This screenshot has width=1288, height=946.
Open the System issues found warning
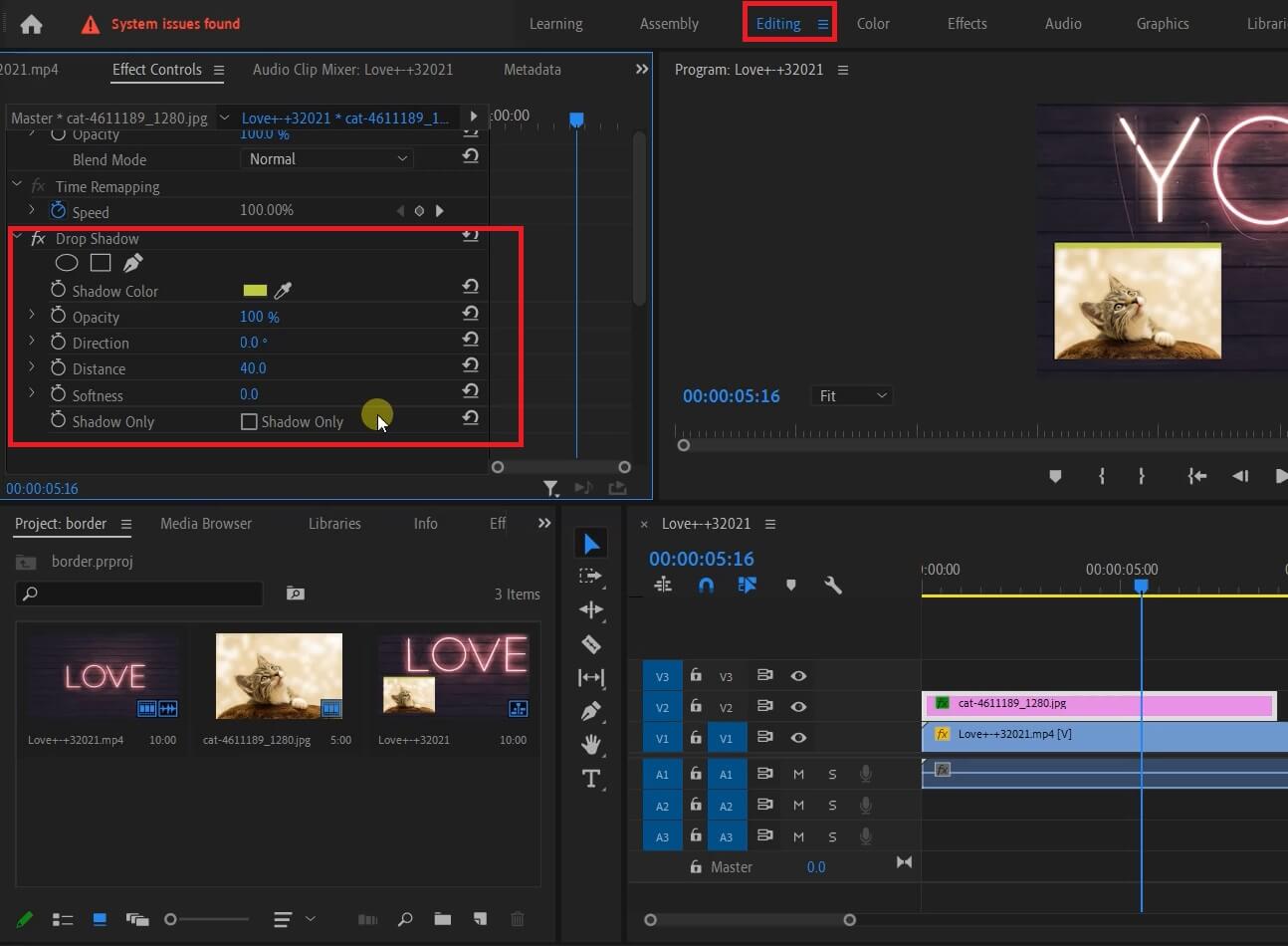(x=160, y=24)
